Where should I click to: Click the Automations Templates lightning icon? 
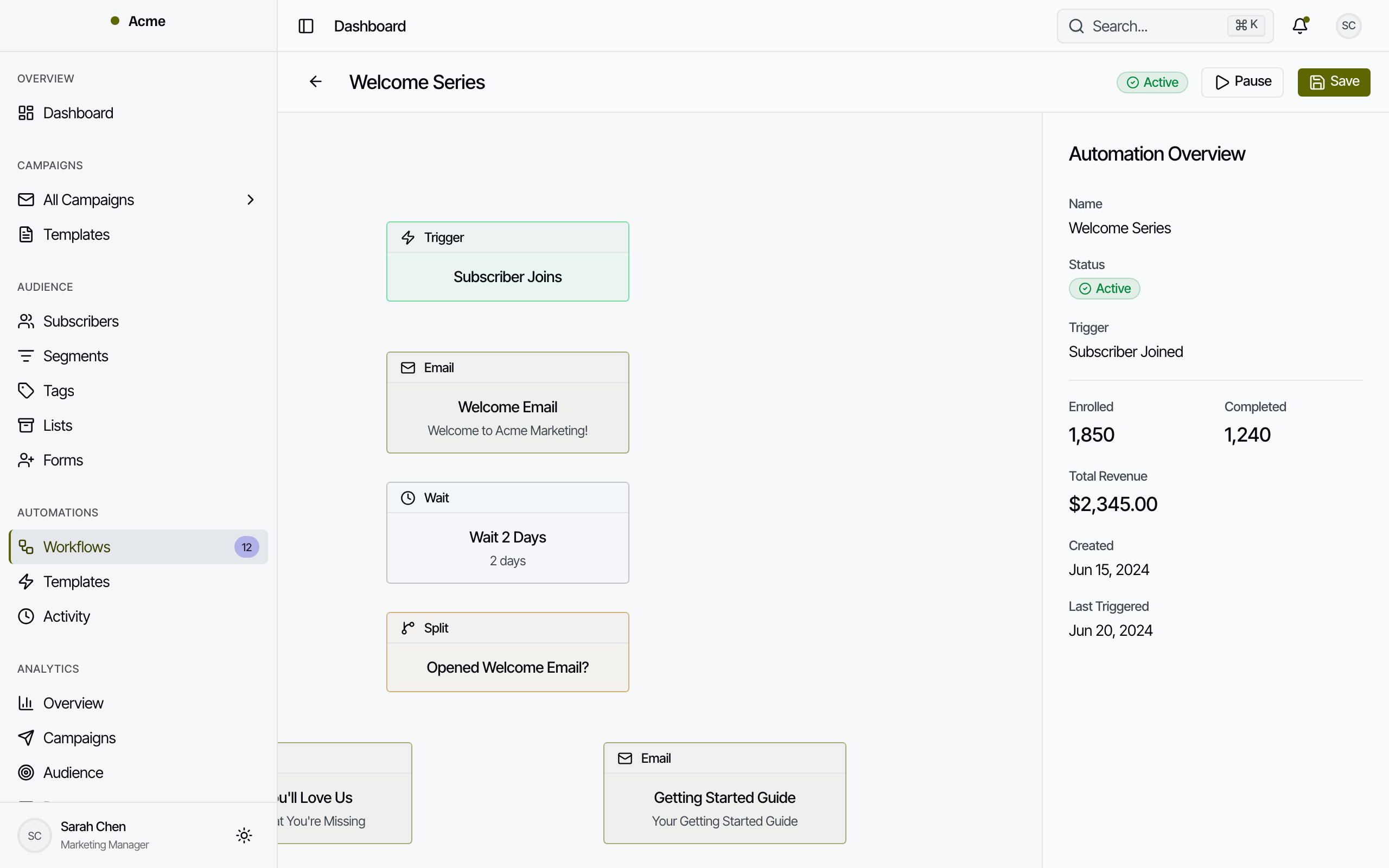pos(26,582)
